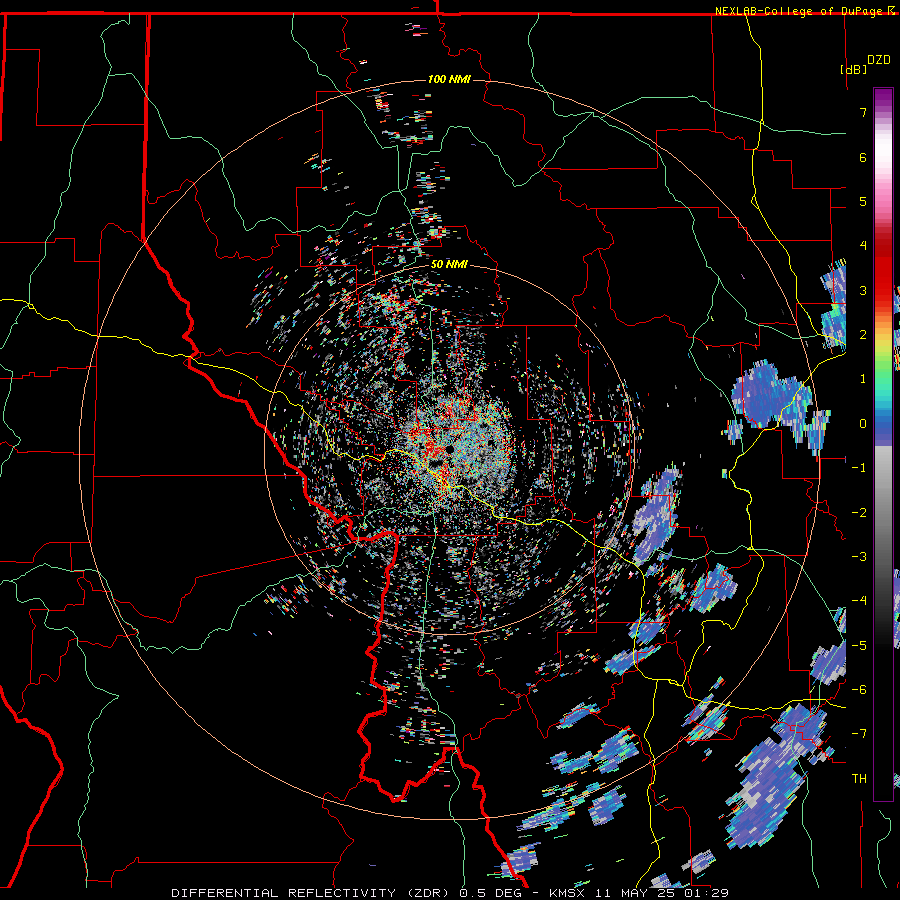Click the -7 dB tick label

click(x=859, y=734)
